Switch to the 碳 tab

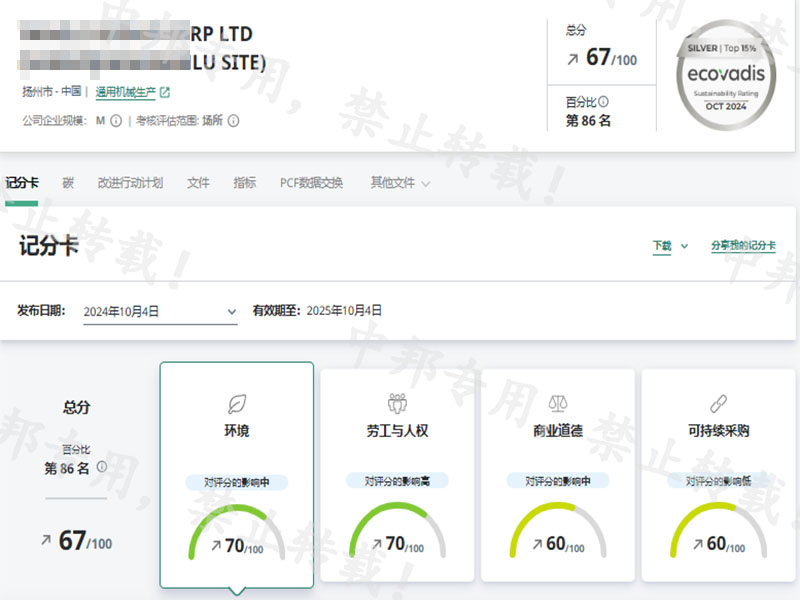pyautogui.click(x=68, y=183)
